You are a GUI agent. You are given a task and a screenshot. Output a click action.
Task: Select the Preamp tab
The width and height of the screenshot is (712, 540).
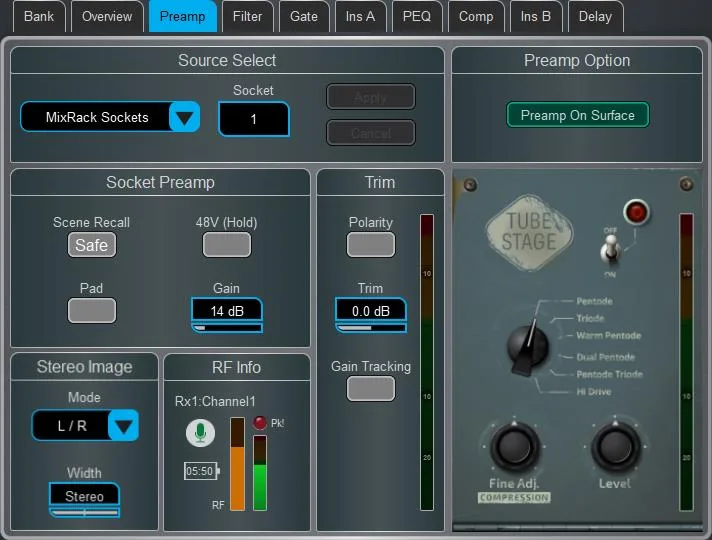click(183, 16)
